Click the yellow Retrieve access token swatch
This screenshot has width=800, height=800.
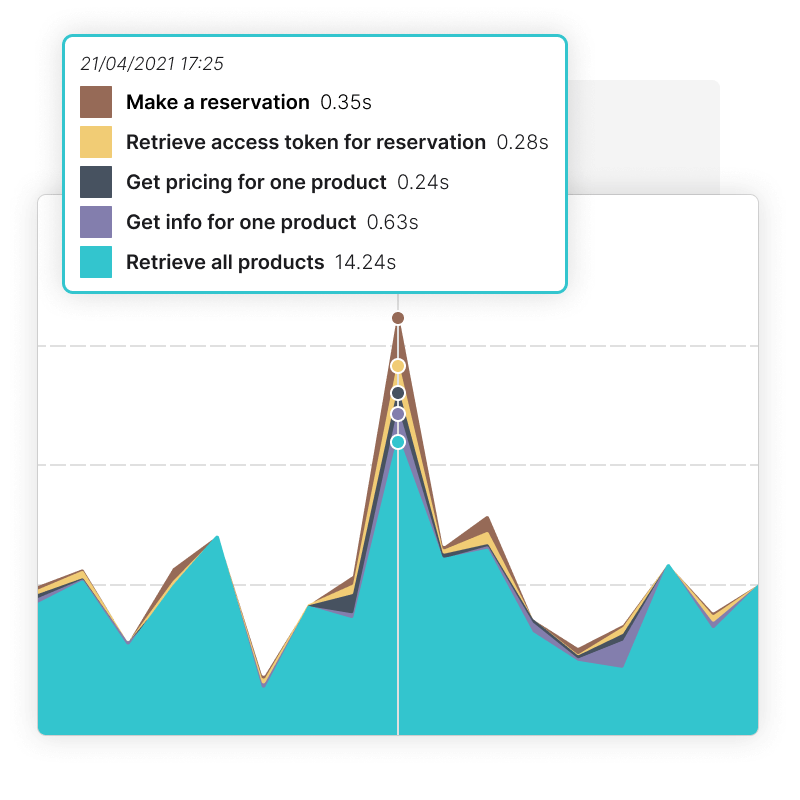[x=96, y=142]
